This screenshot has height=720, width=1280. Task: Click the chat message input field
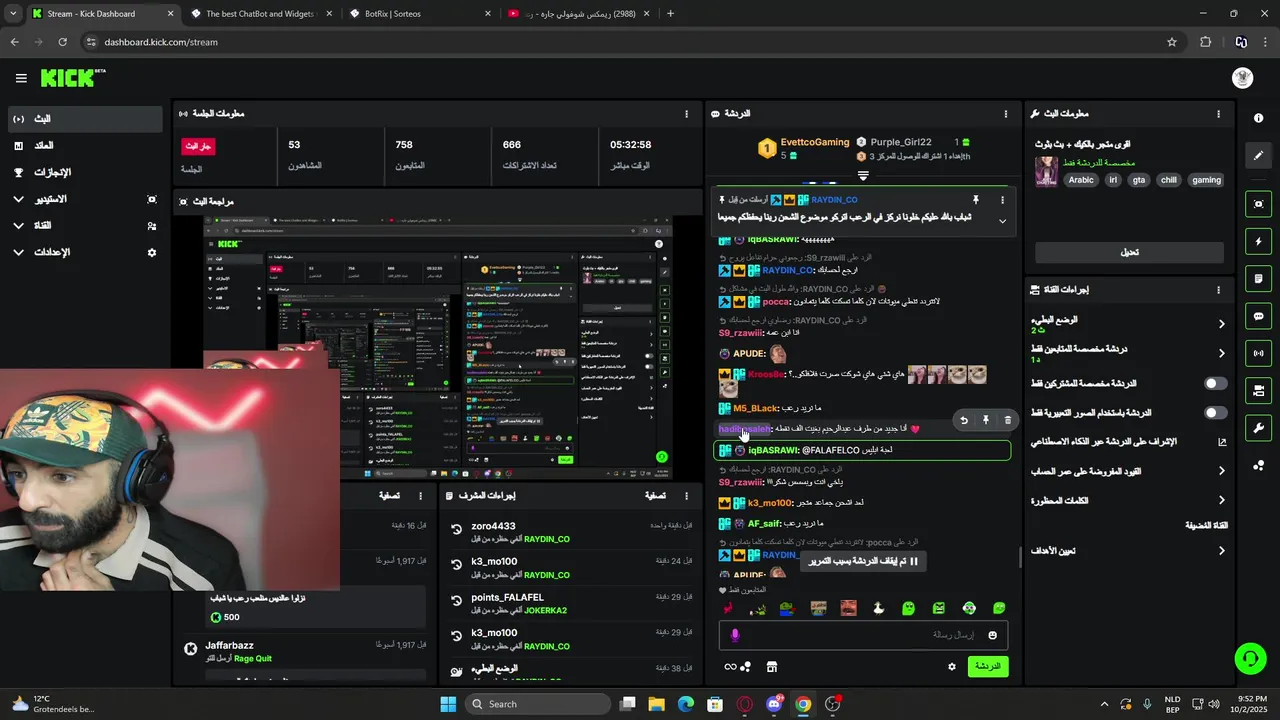coord(863,635)
